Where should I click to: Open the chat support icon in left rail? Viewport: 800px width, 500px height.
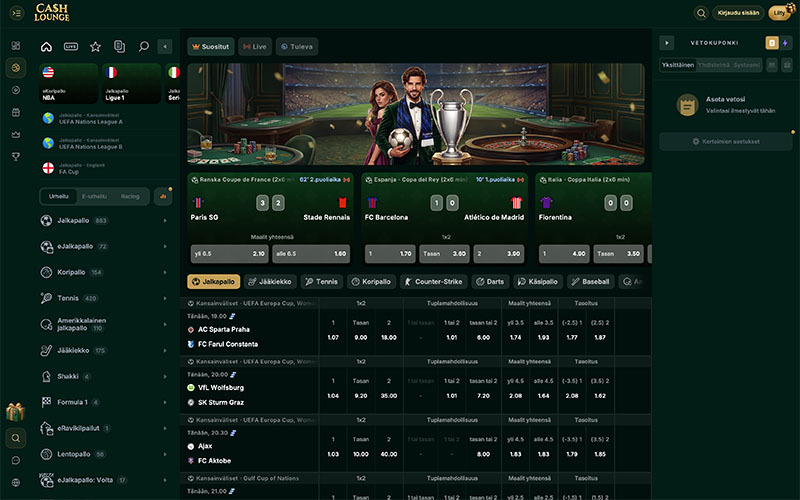[16, 460]
